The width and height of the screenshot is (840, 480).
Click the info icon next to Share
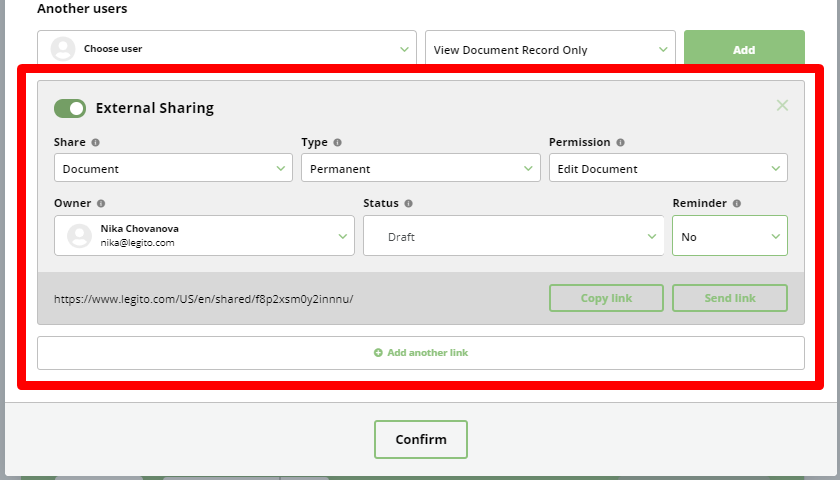click(95, 142)
